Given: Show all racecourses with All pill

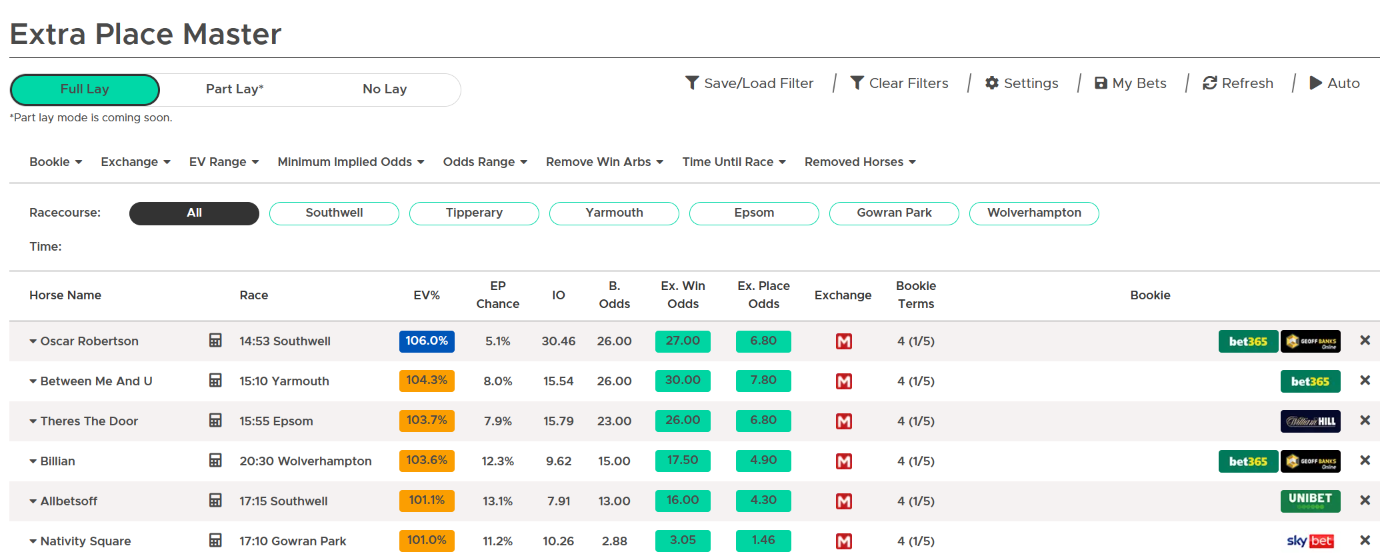Looking at the screenshot, I should pos(194,213).
